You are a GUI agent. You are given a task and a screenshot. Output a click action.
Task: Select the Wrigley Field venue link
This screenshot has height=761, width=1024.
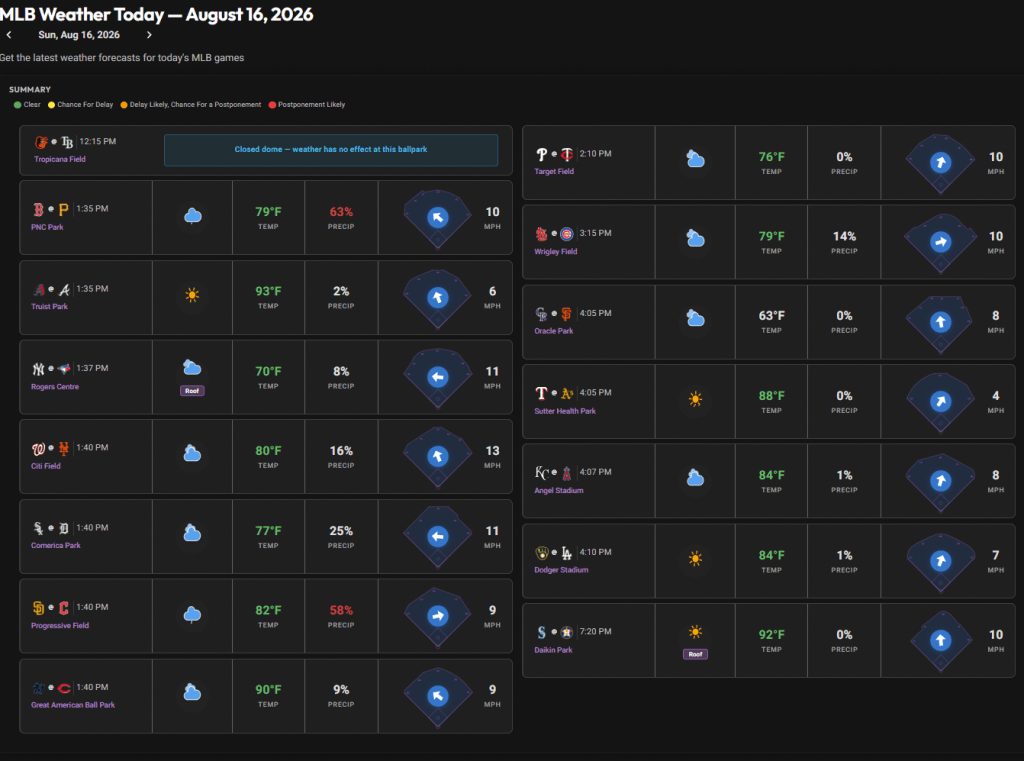click(x=556, y=251)
